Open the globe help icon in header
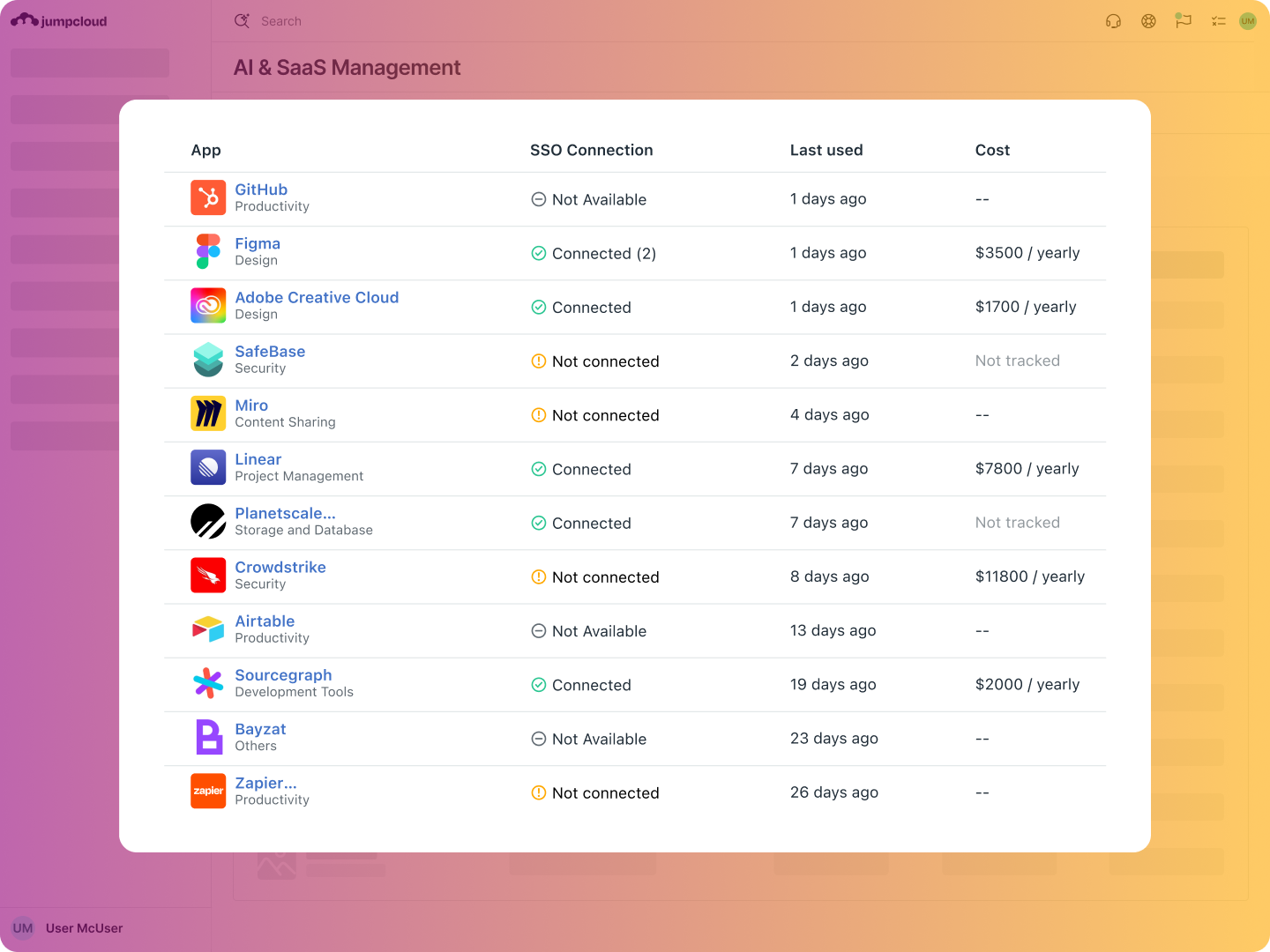The image size is (1270, 952). [1148, 21]
